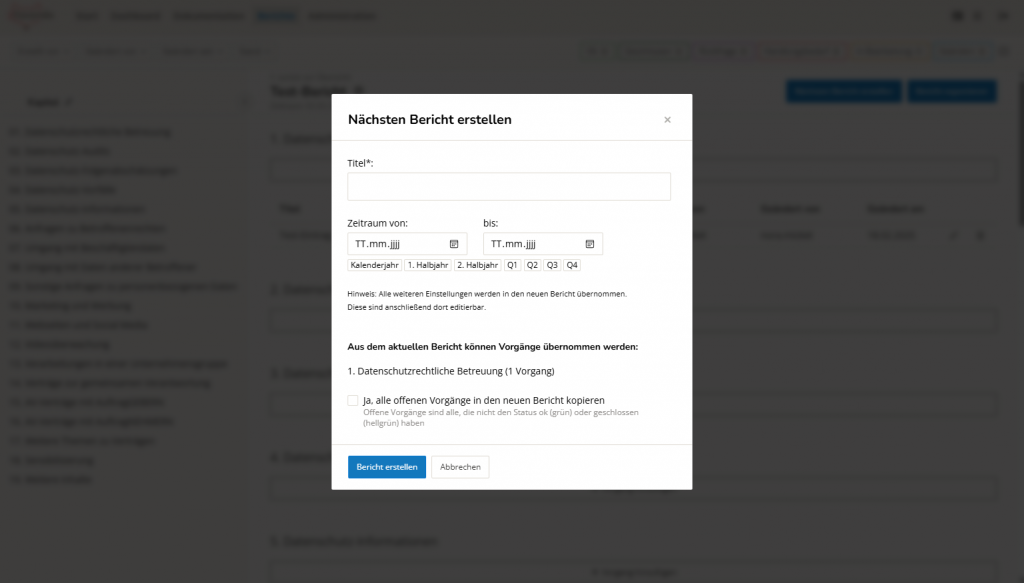
Task: Select the "Q1" period shortcut
Action: coord(513,264)
